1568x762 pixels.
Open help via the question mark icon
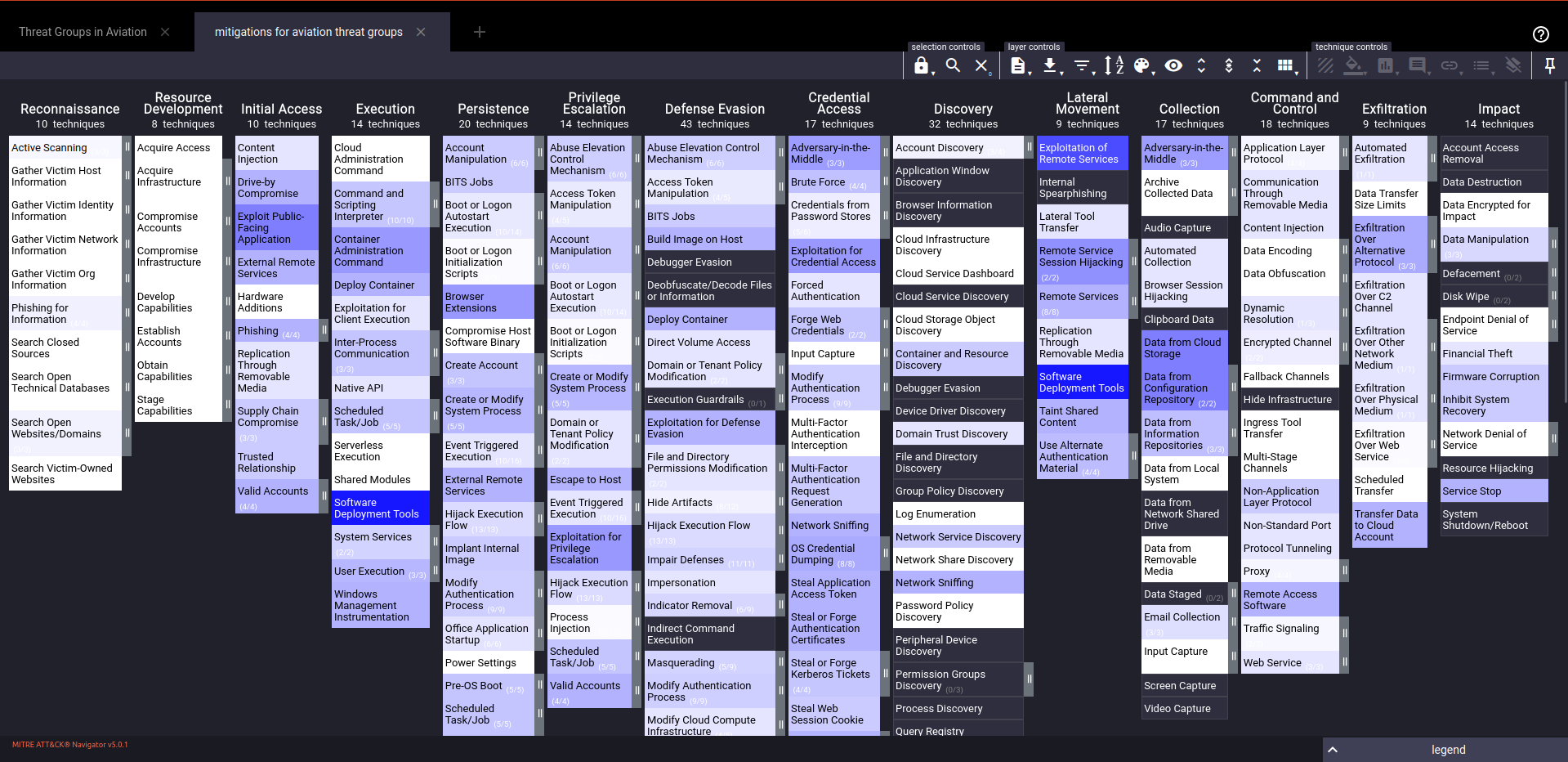[x=1540, y=34]
